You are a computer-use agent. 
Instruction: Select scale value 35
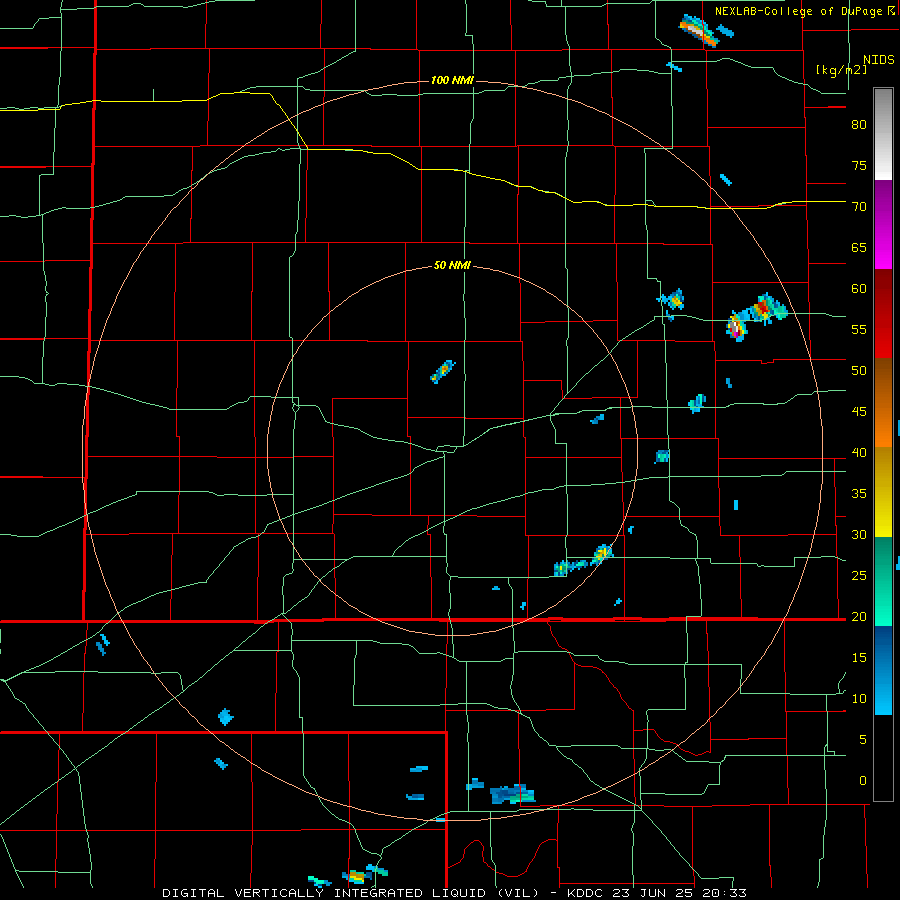tap(859, 494)
